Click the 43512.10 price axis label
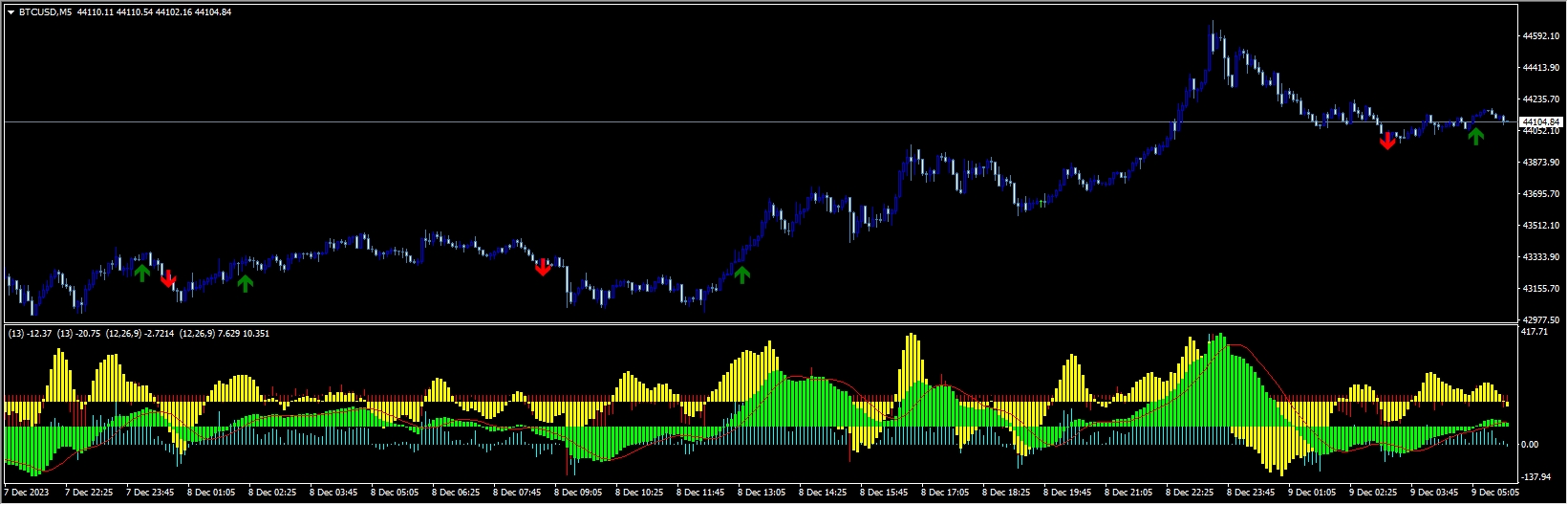 click(x=1542, y=226)
